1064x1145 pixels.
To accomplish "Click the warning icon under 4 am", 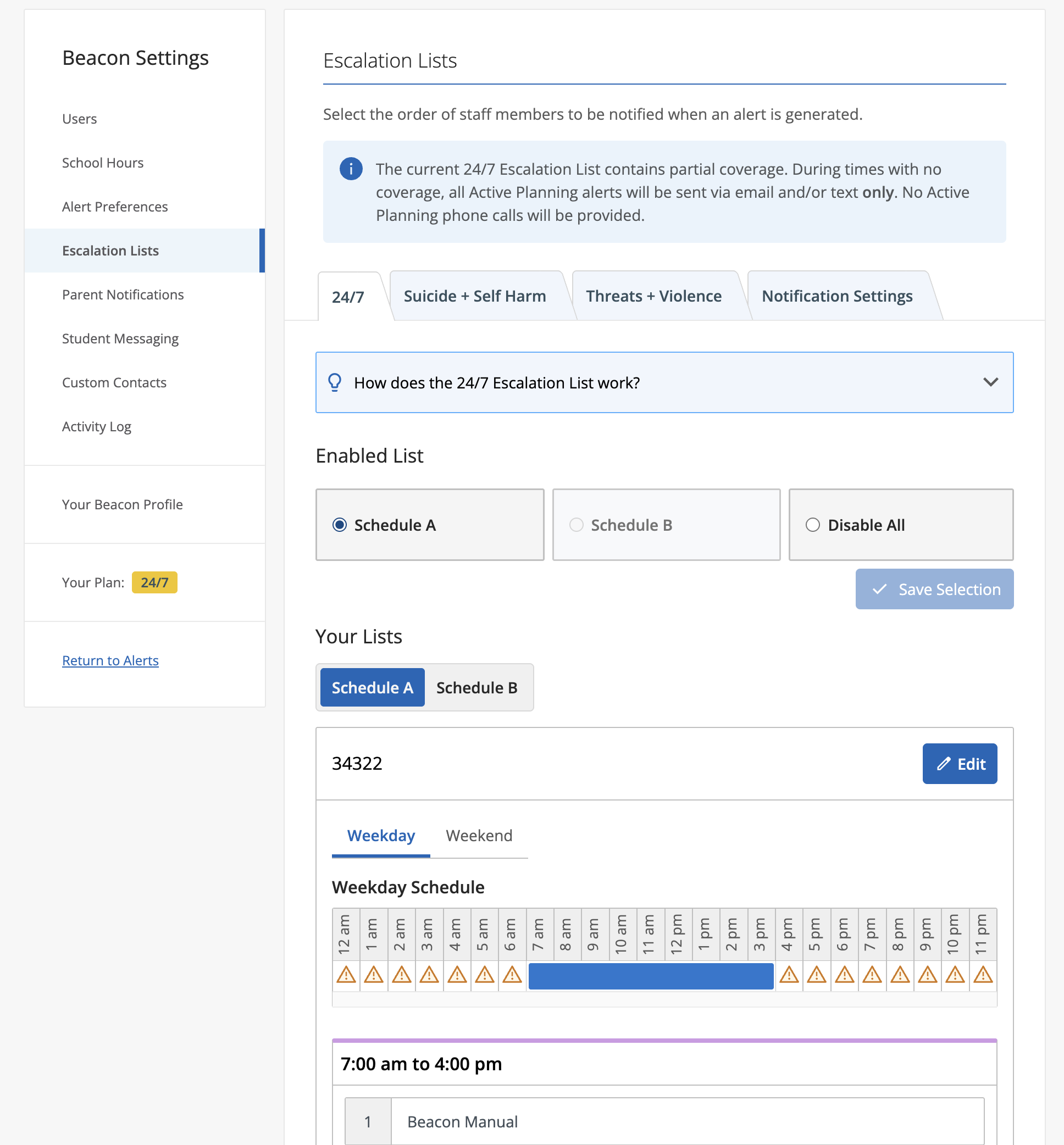I will point(457,975).
